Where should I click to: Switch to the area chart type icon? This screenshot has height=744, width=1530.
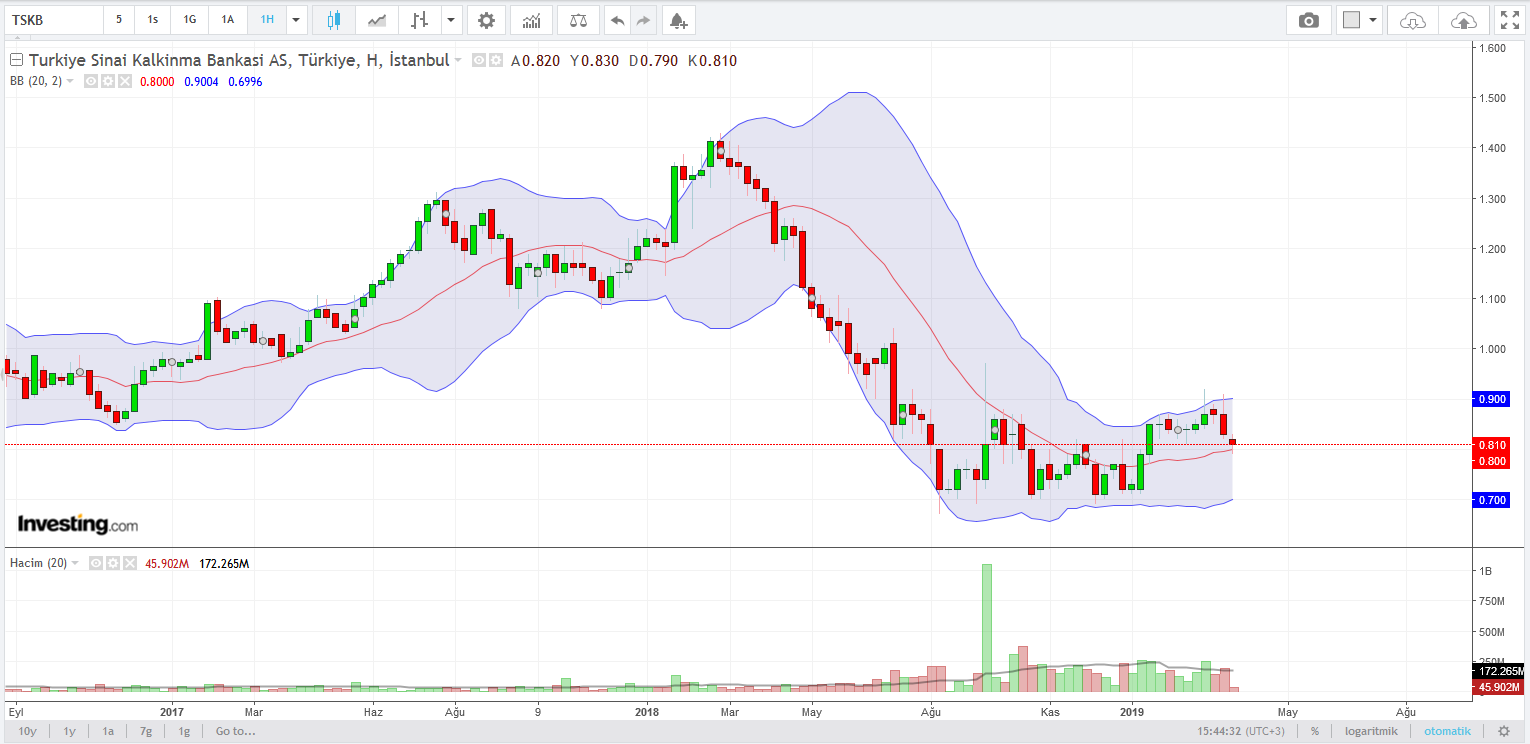(x=377, y=19)
